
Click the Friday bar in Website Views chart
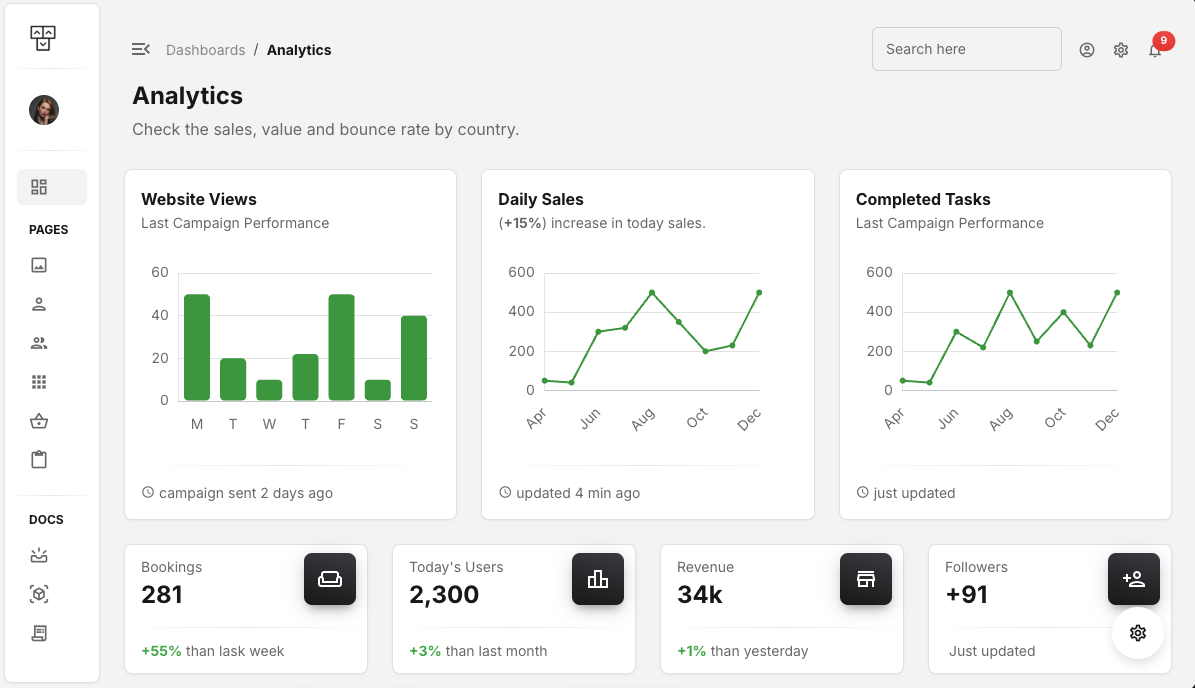point(341,347)
